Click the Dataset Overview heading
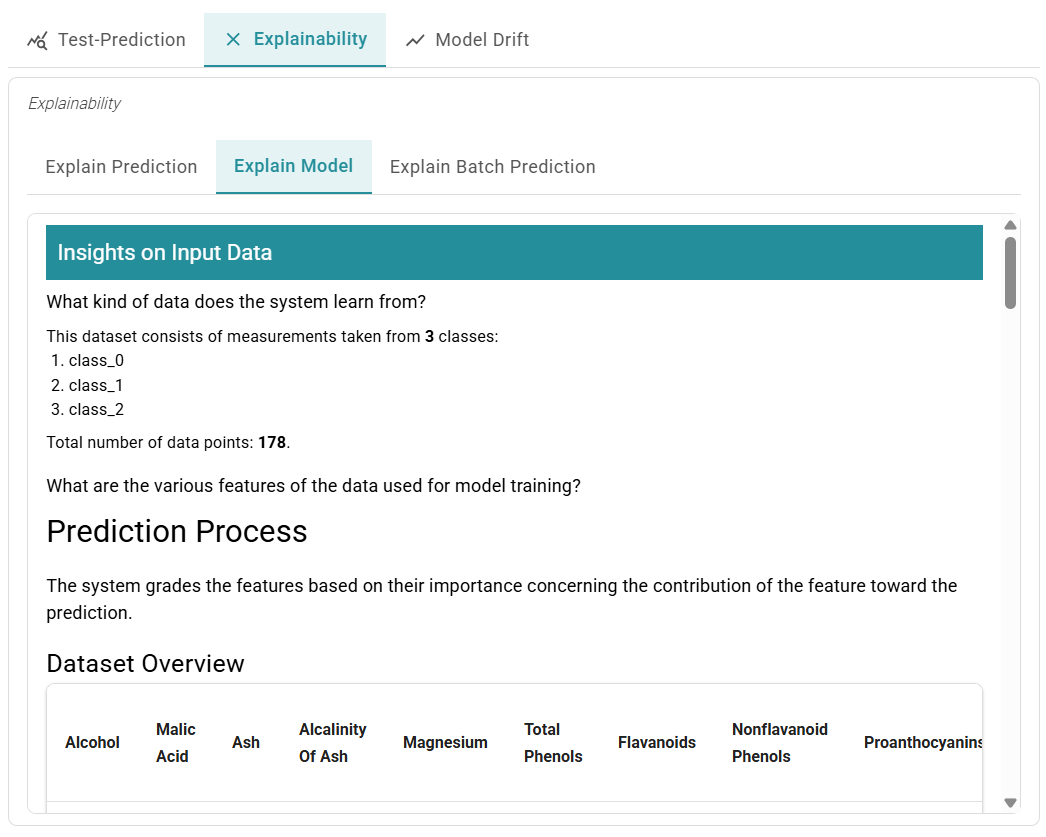The image size is (1046, 837). [x=145, y=663]
